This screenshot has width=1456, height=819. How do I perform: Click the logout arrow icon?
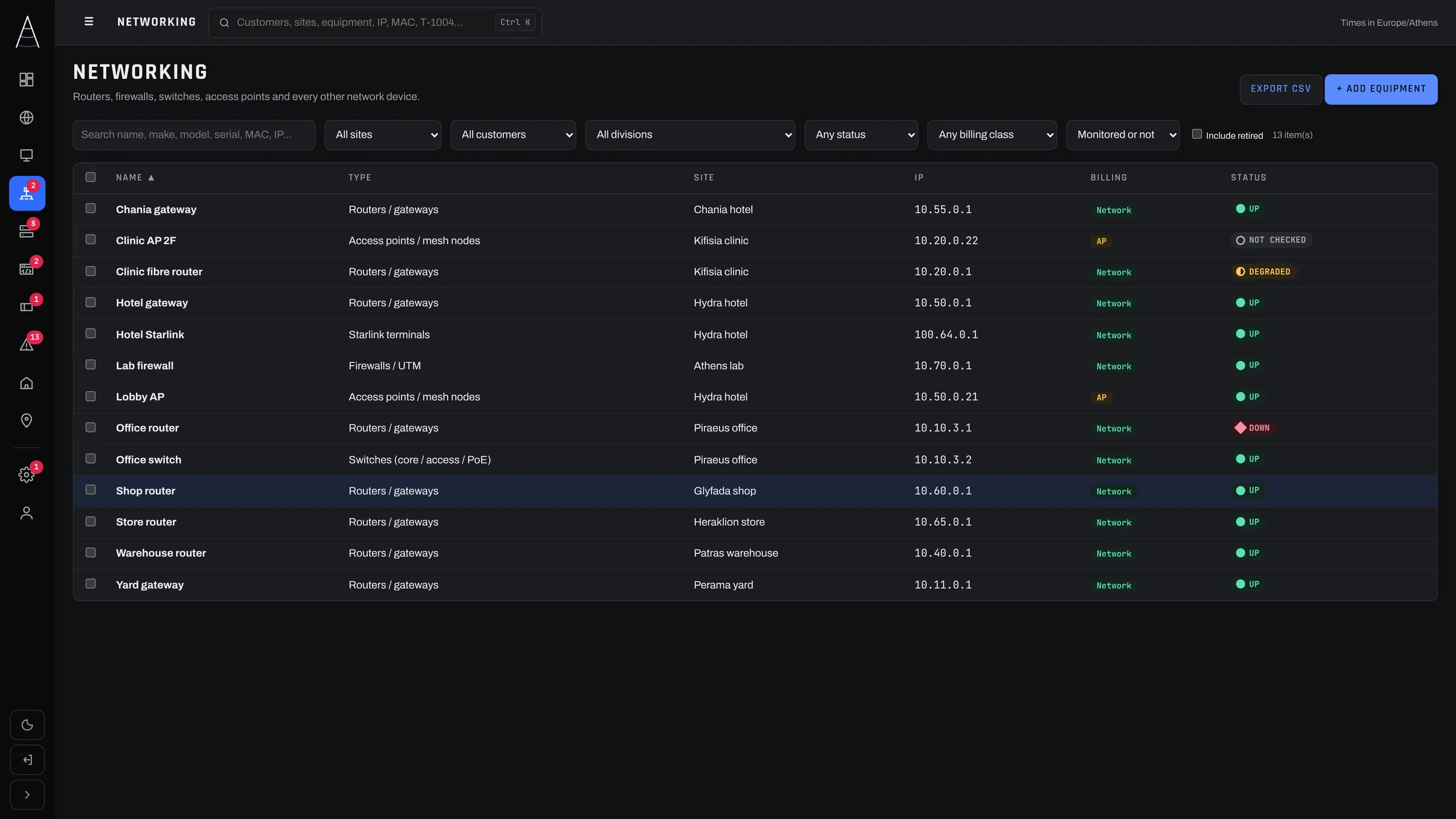pos(27,760)
